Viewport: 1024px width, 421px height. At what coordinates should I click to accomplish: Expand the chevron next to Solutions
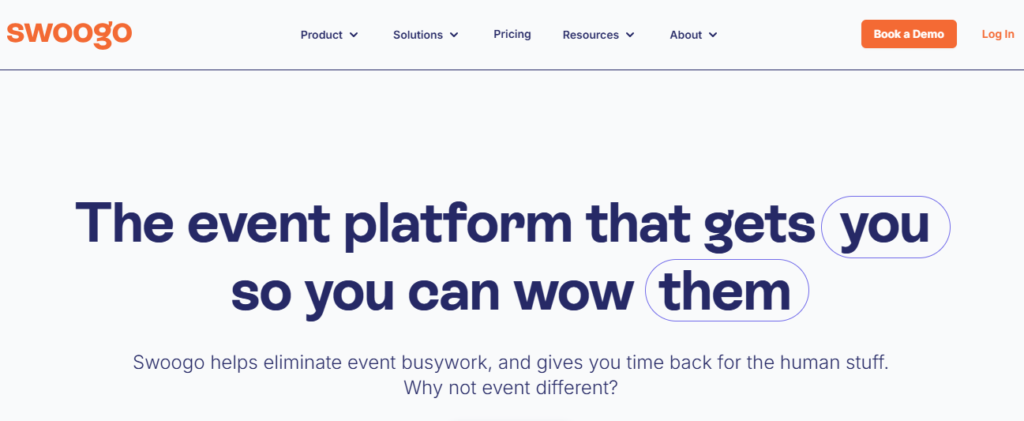click(x=454, y=35)
